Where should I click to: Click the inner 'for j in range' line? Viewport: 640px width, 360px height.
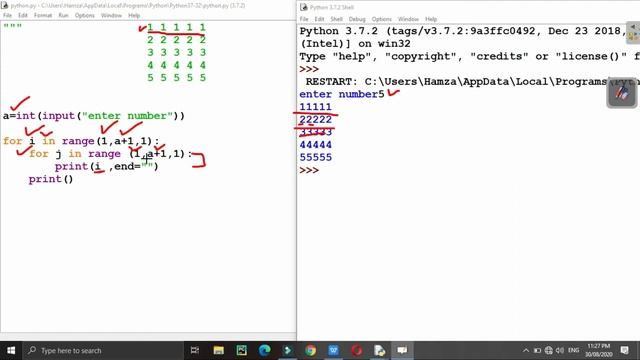(110, 154)
